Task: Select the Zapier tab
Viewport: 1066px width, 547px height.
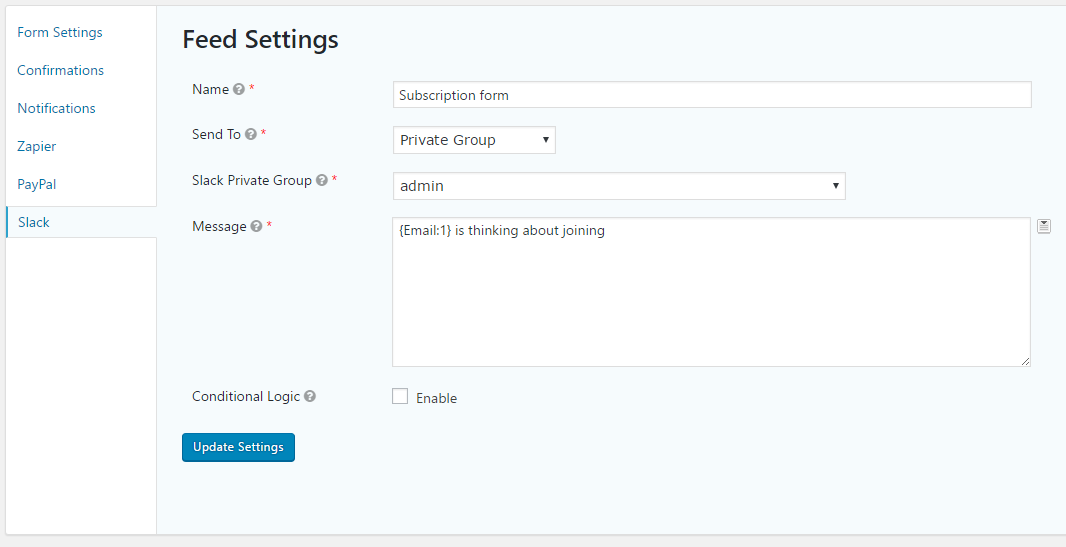Action: click(37, 146)
